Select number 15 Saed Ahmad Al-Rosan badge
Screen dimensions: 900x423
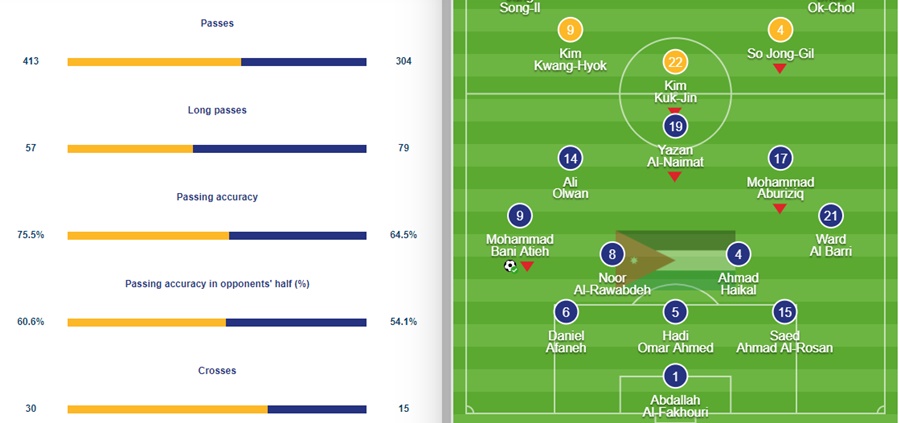(x=785, y=312)
